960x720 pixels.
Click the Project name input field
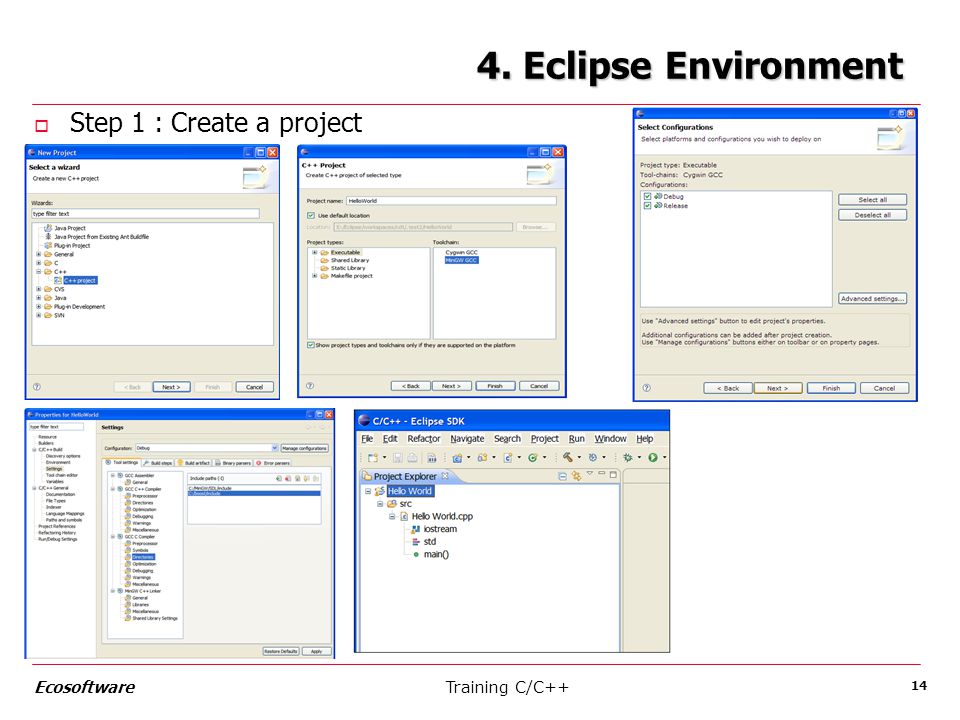(x=451, y=201)
